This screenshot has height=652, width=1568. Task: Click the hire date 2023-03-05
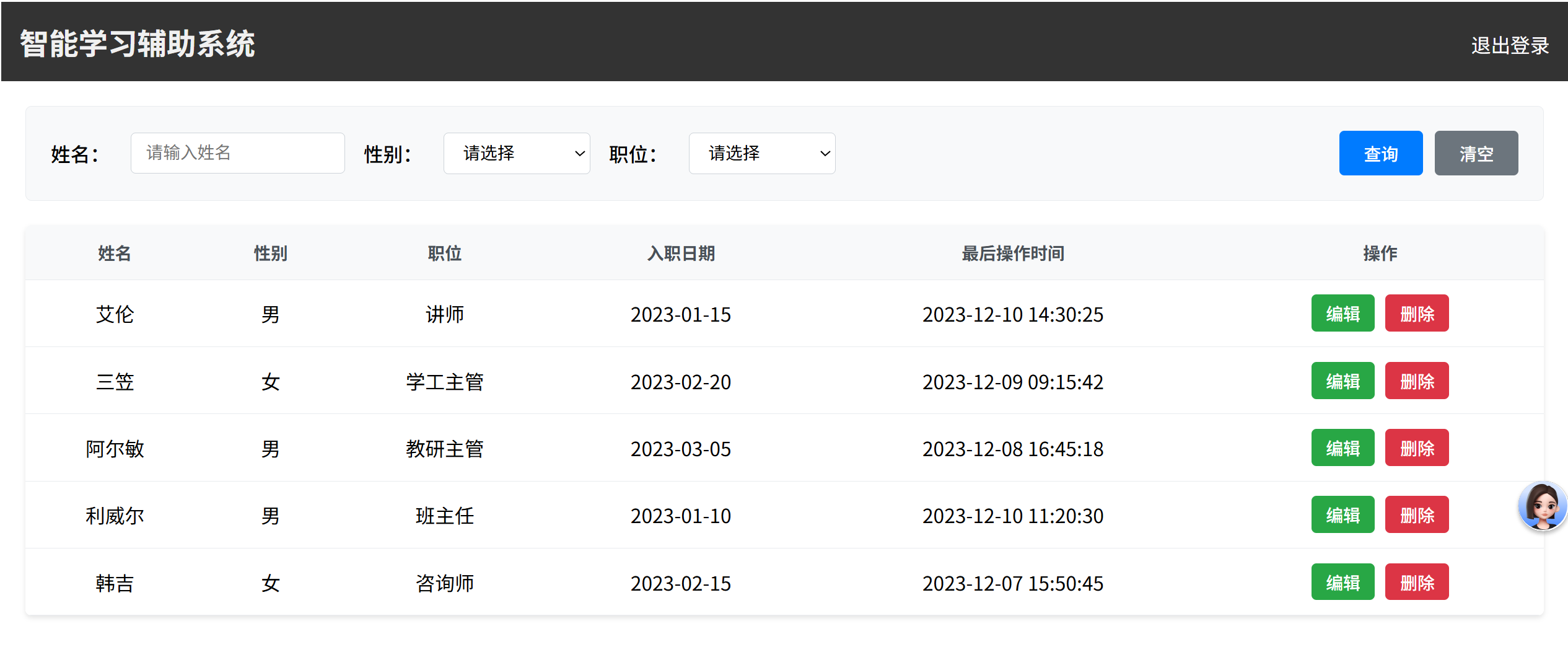(x=681, y=449)
